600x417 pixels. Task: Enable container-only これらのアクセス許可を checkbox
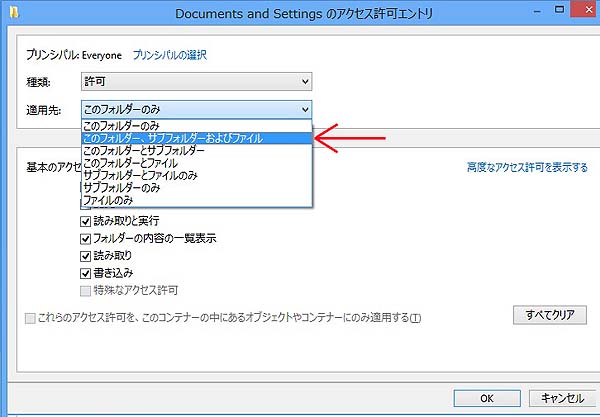point(29,318)
